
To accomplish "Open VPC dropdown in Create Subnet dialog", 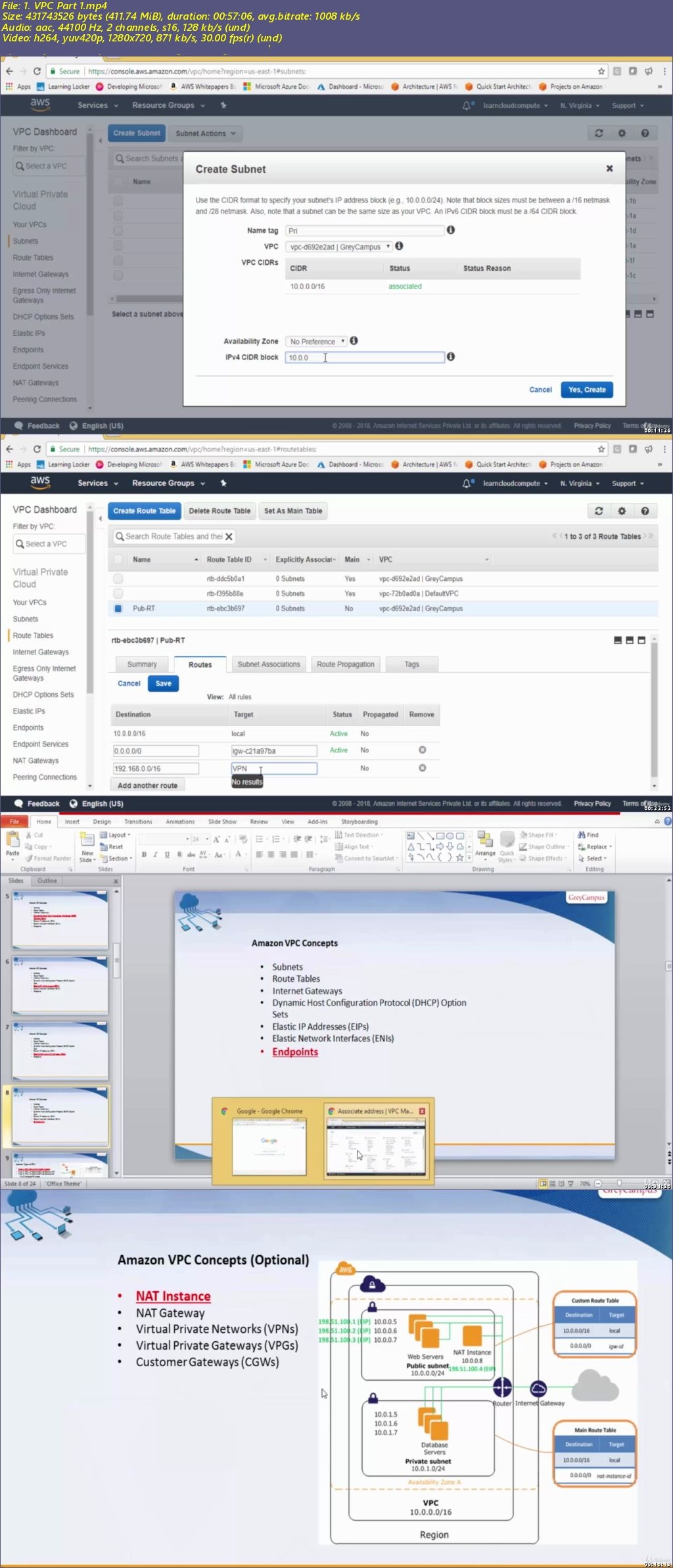I will (338, 246).
